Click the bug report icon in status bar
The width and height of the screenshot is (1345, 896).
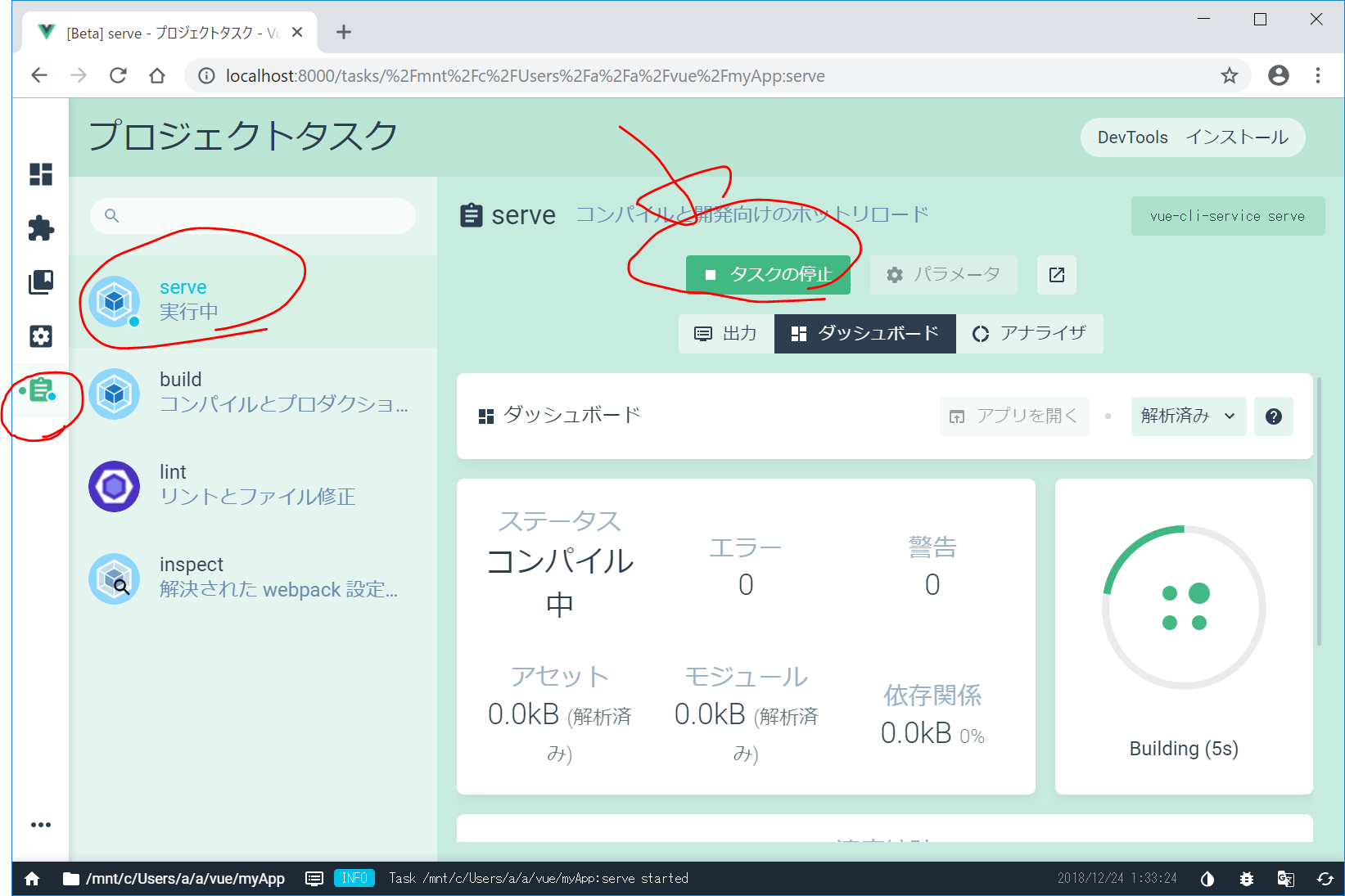coord(1246,878)
